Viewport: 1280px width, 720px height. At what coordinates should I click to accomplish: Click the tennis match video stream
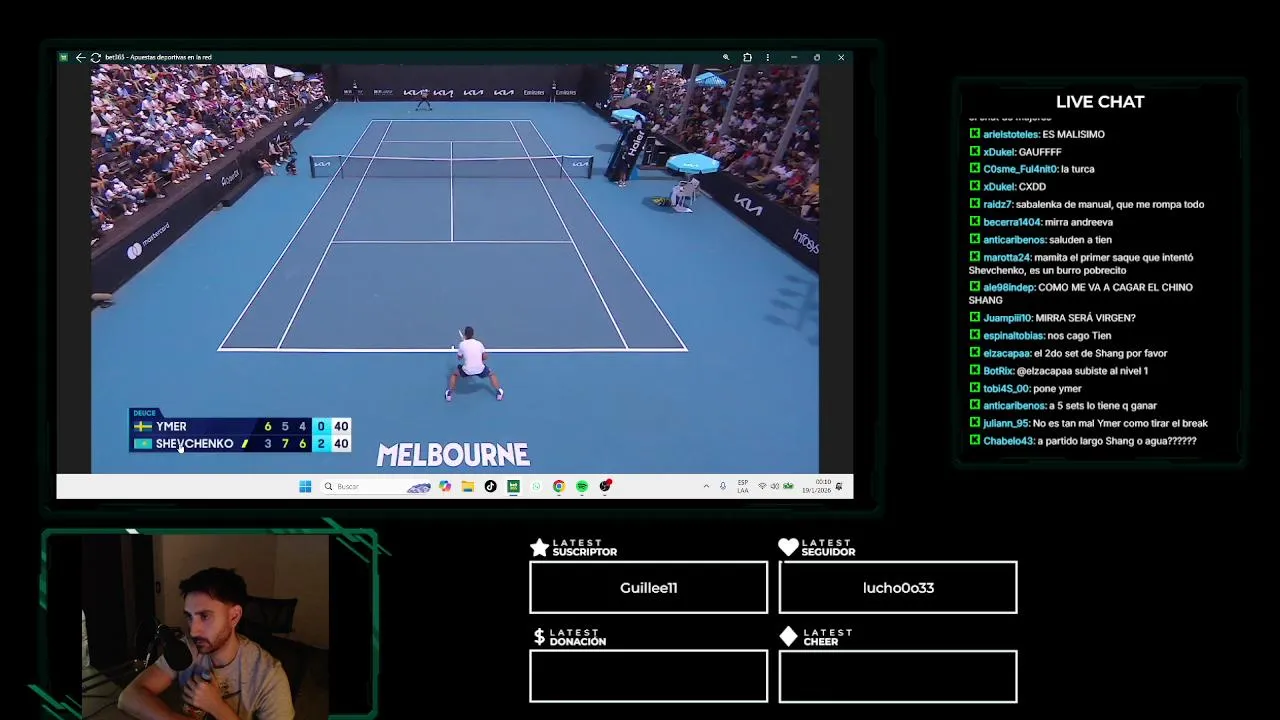[x=455, y=268]
